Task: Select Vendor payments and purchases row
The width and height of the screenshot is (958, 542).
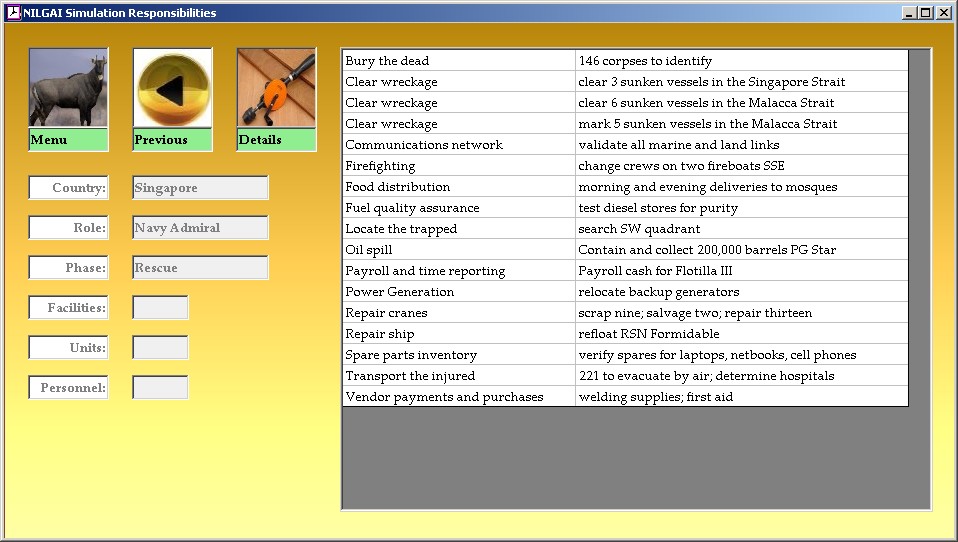Action: click(458, 397)
